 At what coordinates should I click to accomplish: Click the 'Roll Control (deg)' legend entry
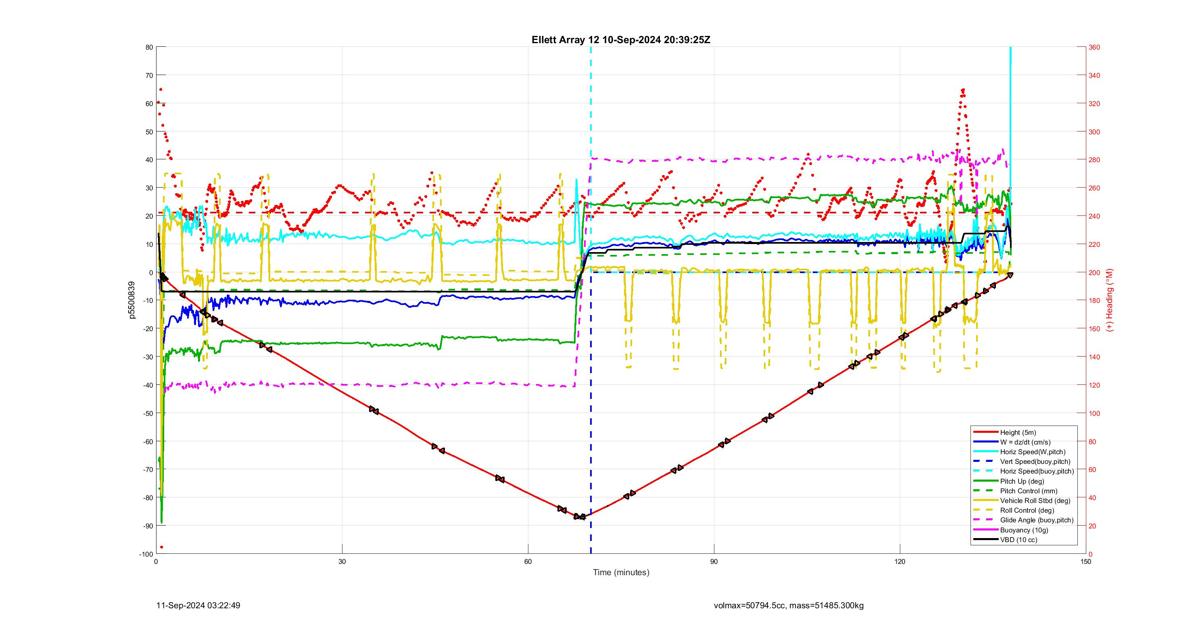pyautogui.click(x=1027, y=510)
